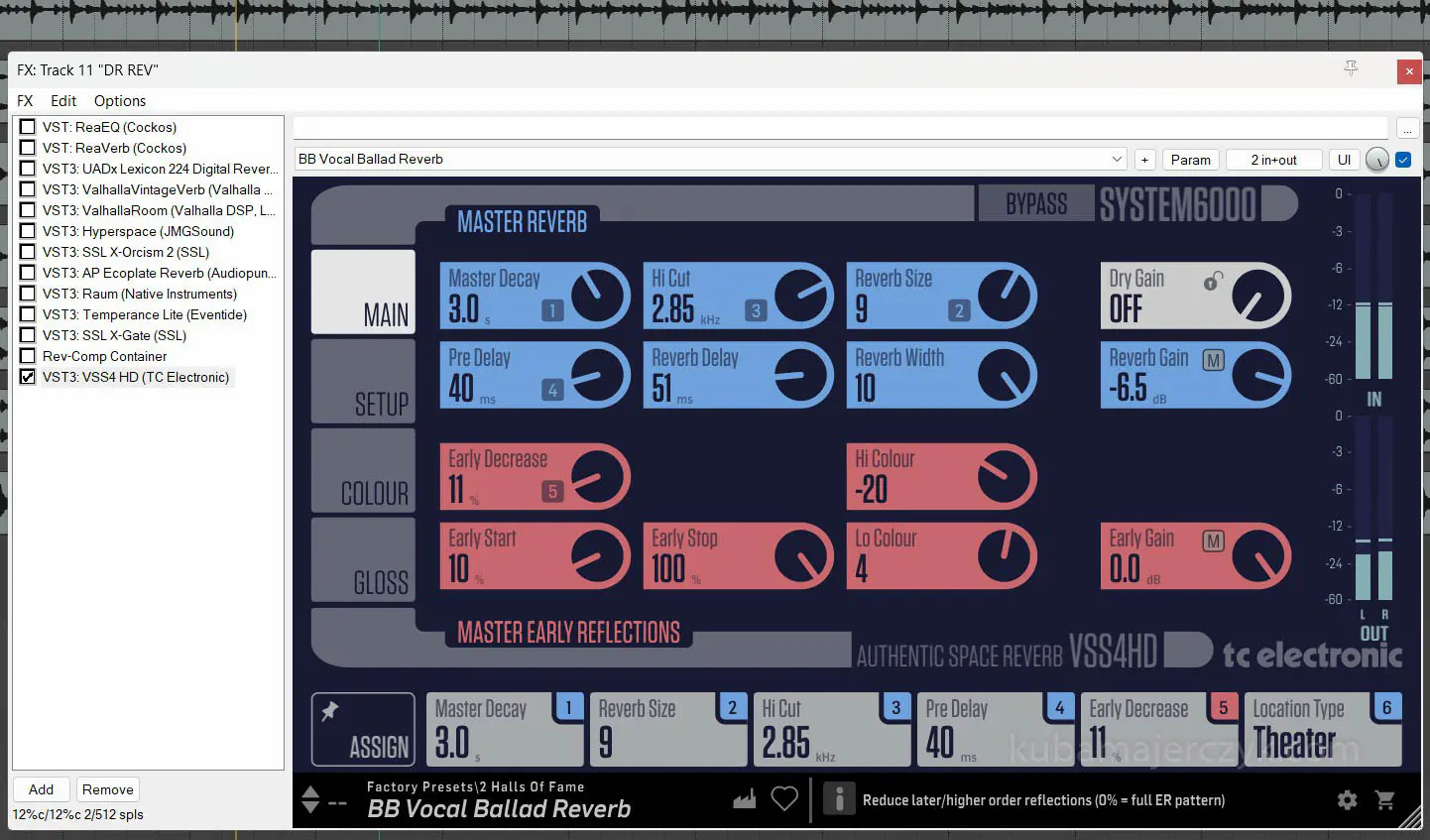Image resolution: width=1430 pixels, height=840 pixels.
Task: Click the preset up/down stepper arrows
Action: [310, 799]
